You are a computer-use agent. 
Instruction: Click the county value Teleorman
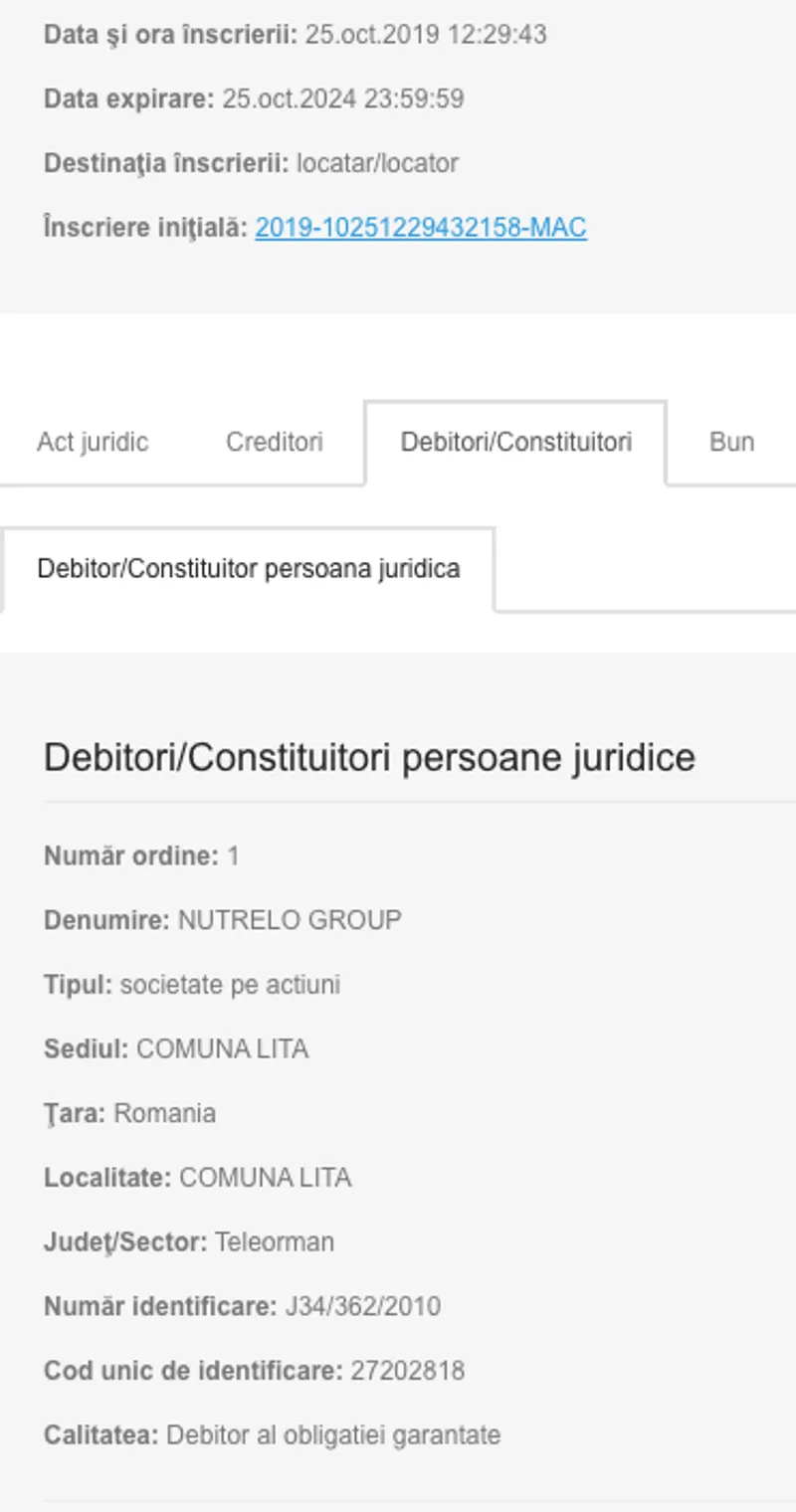click(x=274, y=1242)
